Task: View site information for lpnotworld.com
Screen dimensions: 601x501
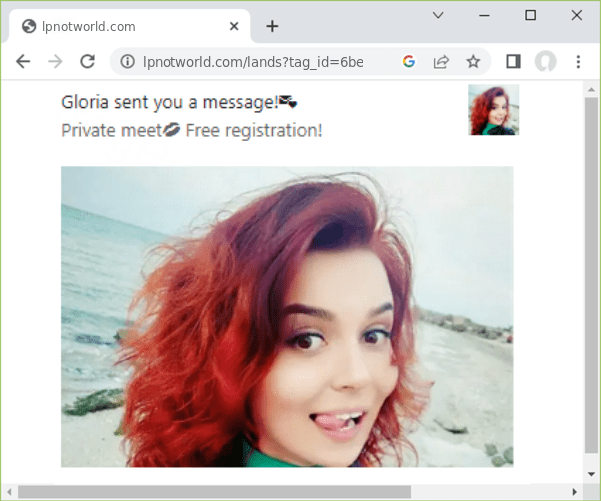Action: 128,62
